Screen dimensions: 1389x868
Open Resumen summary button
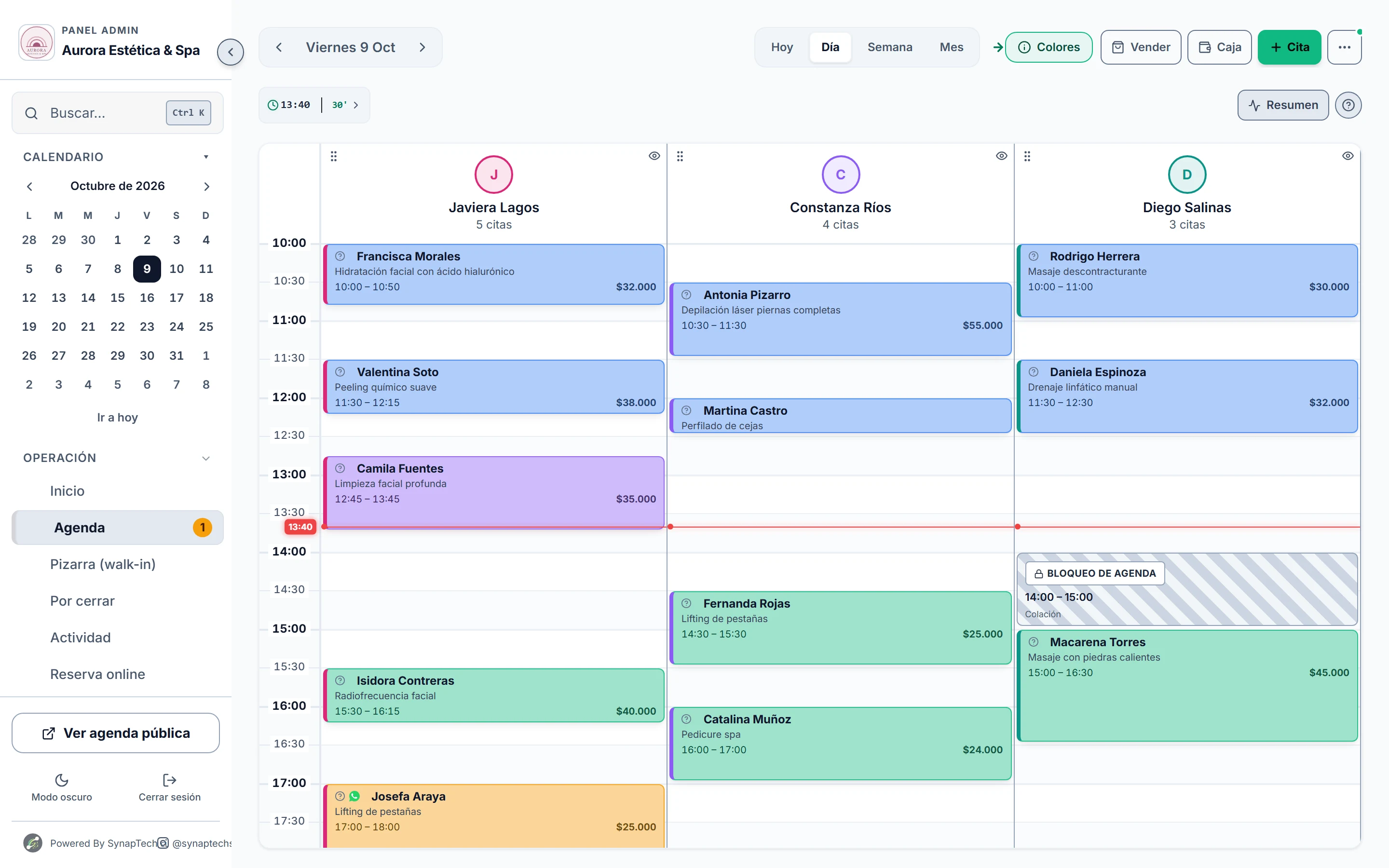[x=1283, y=105]
